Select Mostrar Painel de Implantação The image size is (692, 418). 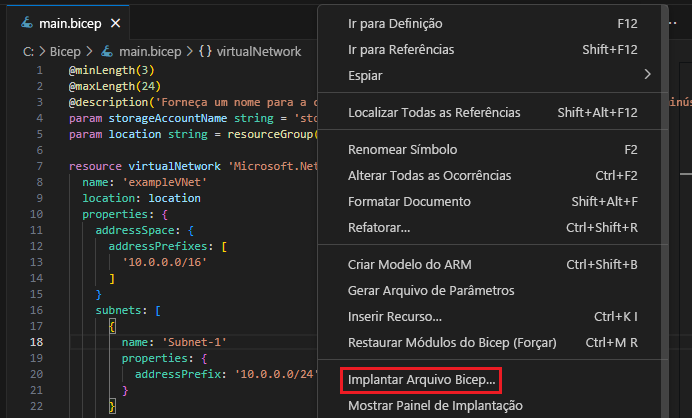pos(493,406)
